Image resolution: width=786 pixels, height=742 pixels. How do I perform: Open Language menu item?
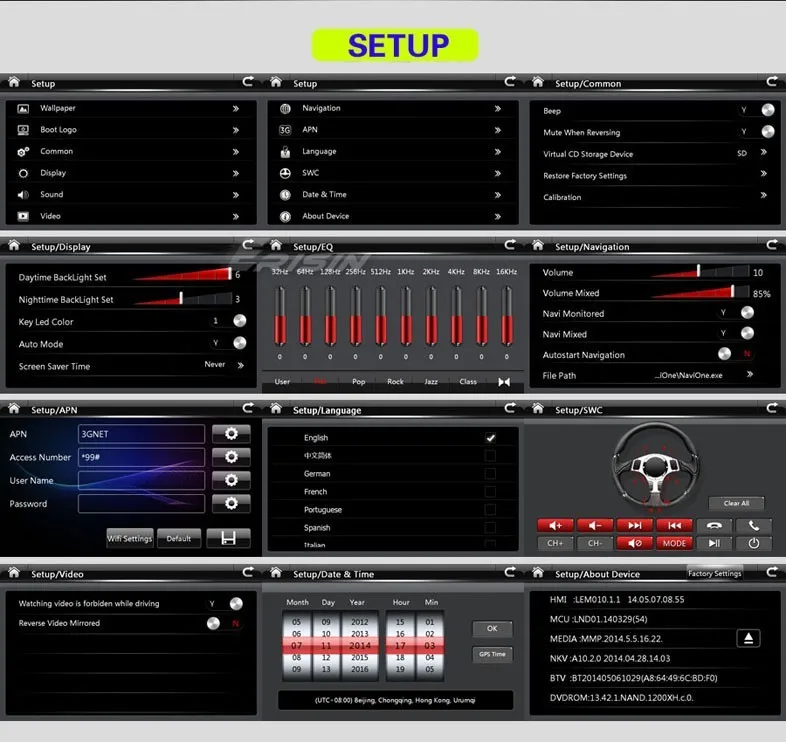pyautogui.click(x=392, y=151)
